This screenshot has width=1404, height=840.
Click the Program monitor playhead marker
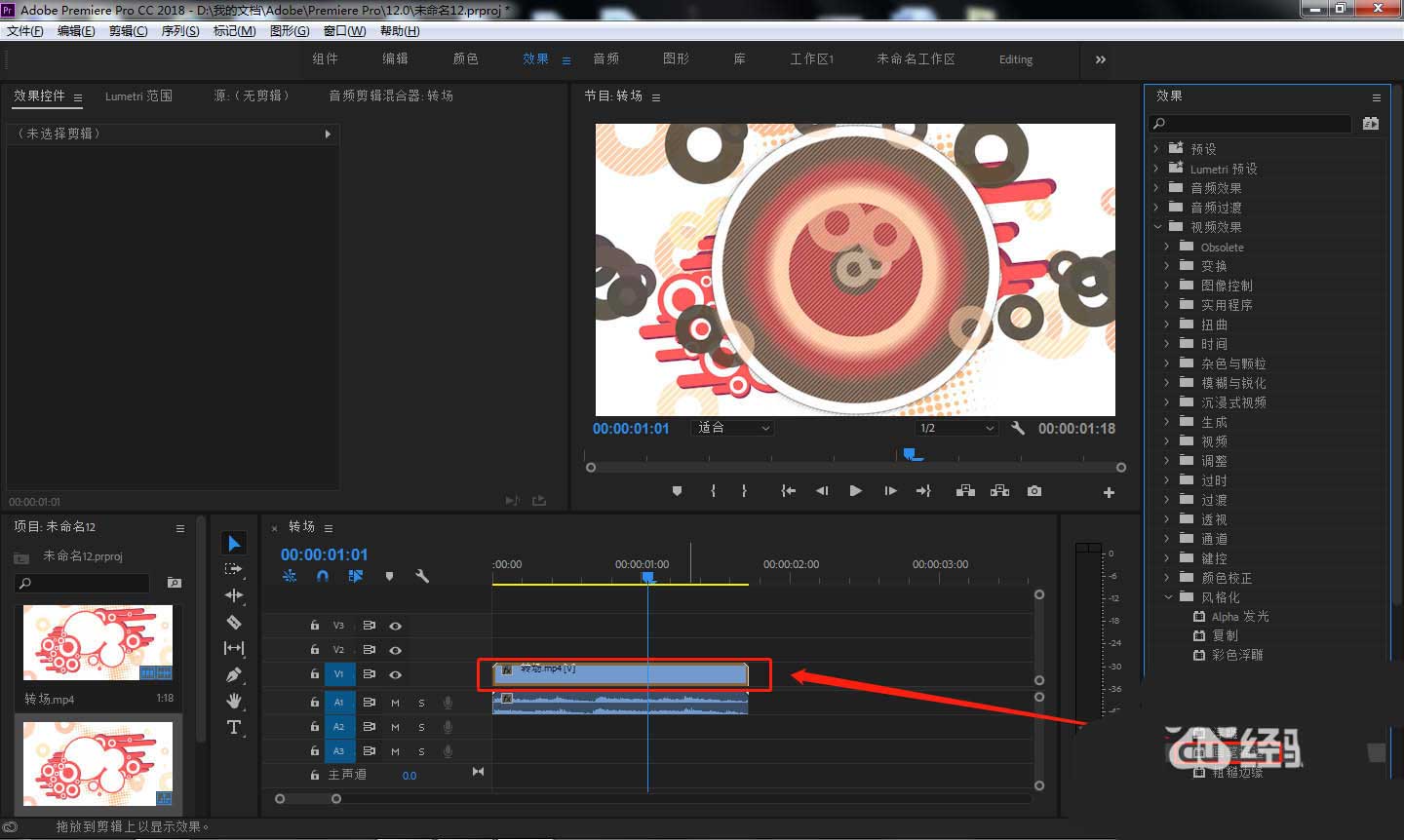[912, 454]
